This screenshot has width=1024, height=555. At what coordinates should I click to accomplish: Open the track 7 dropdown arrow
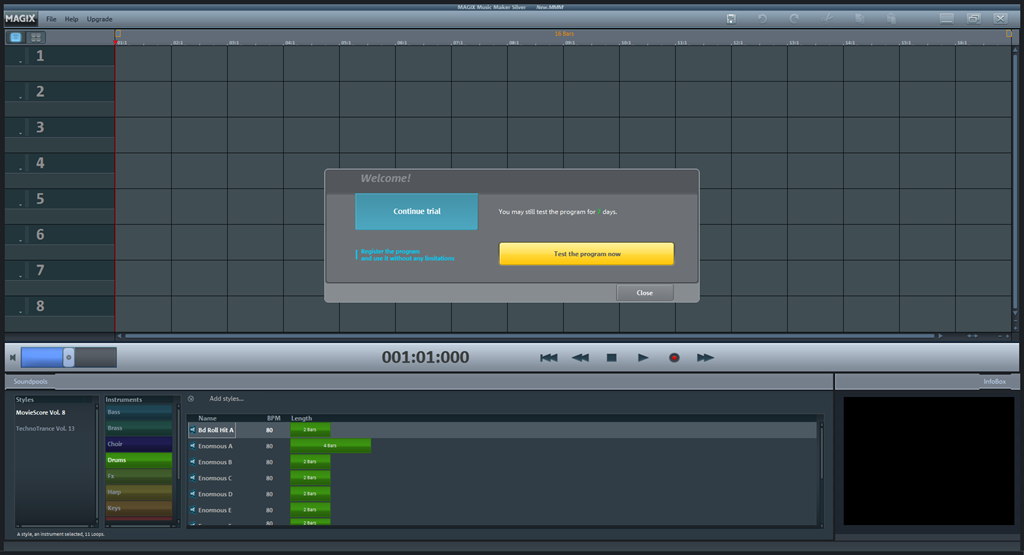pos(20,276)
